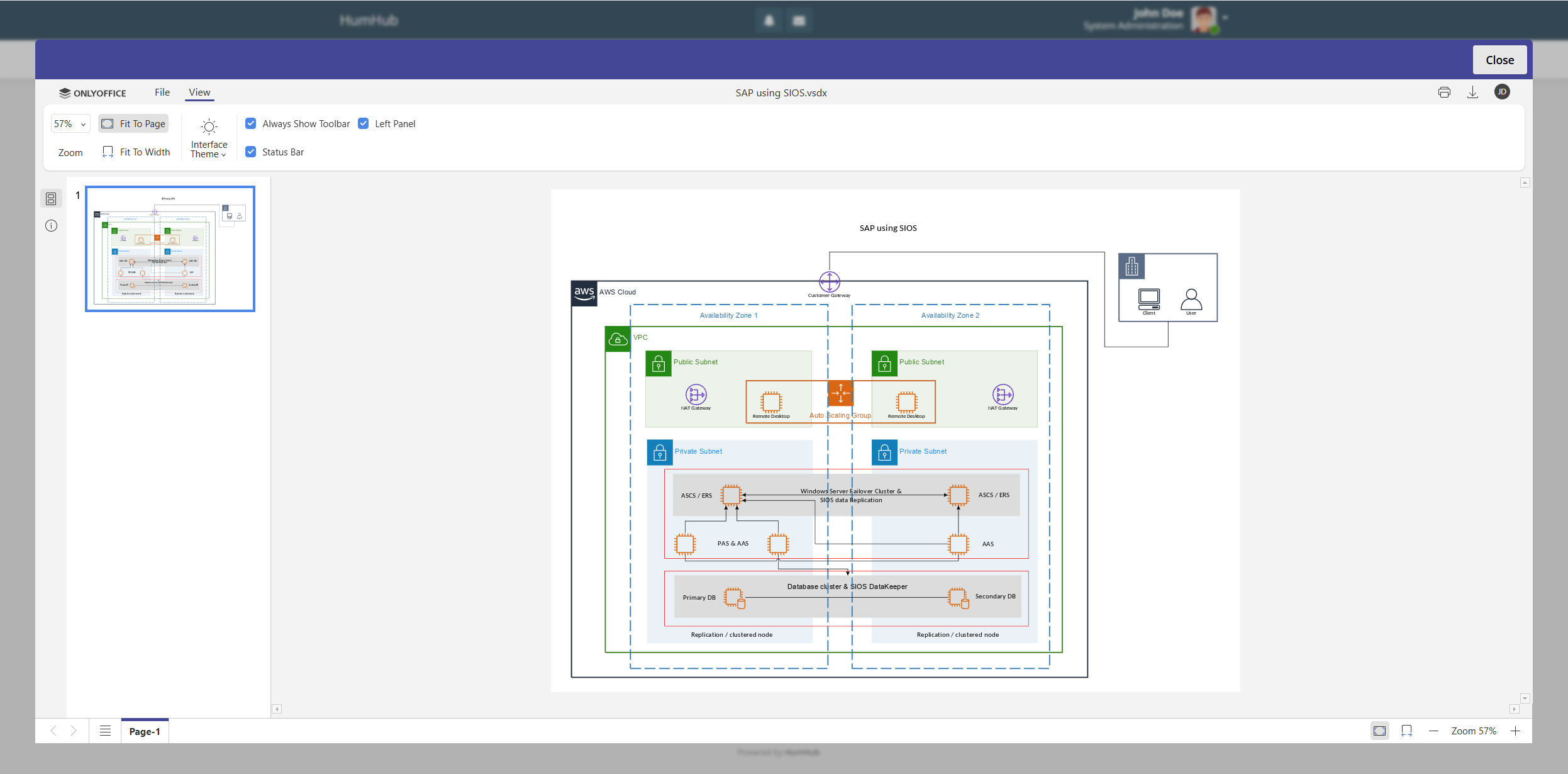Select fit-to-page icon in status bar

[1380, 731]
